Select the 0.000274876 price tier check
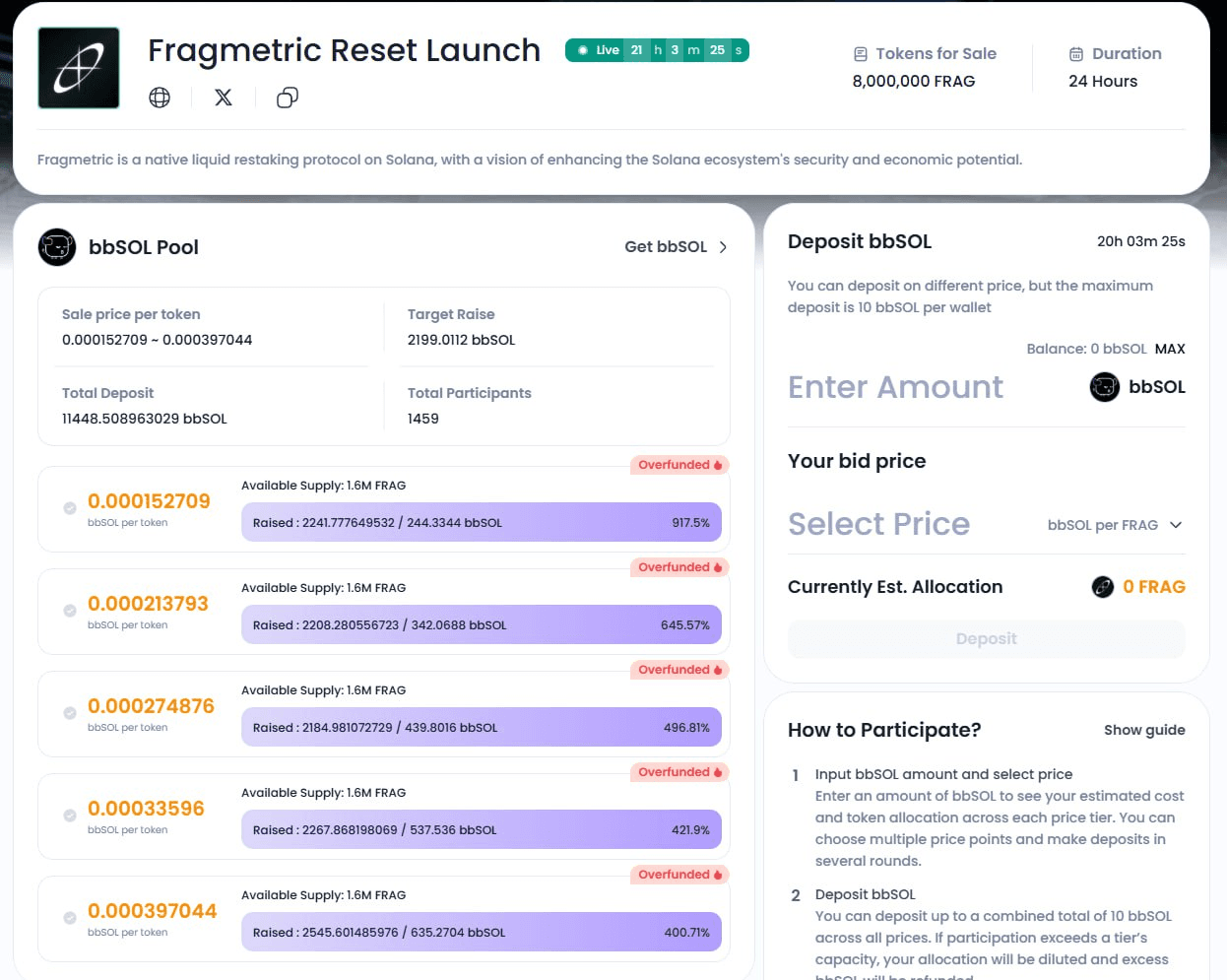1227x980 pixels. pos(70,713)
